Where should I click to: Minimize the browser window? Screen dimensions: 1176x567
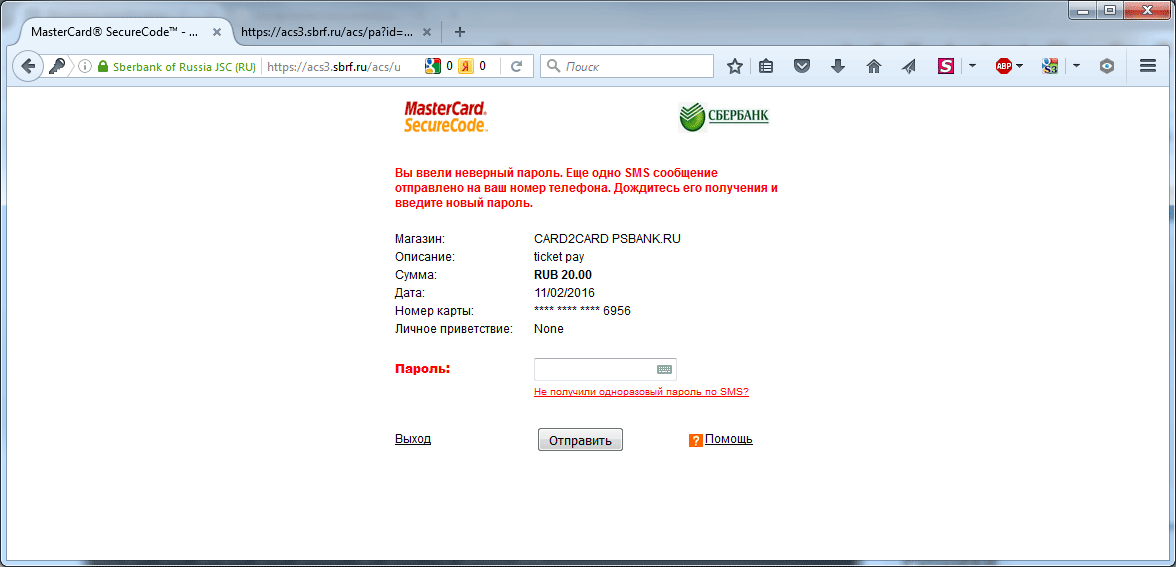1082,9
